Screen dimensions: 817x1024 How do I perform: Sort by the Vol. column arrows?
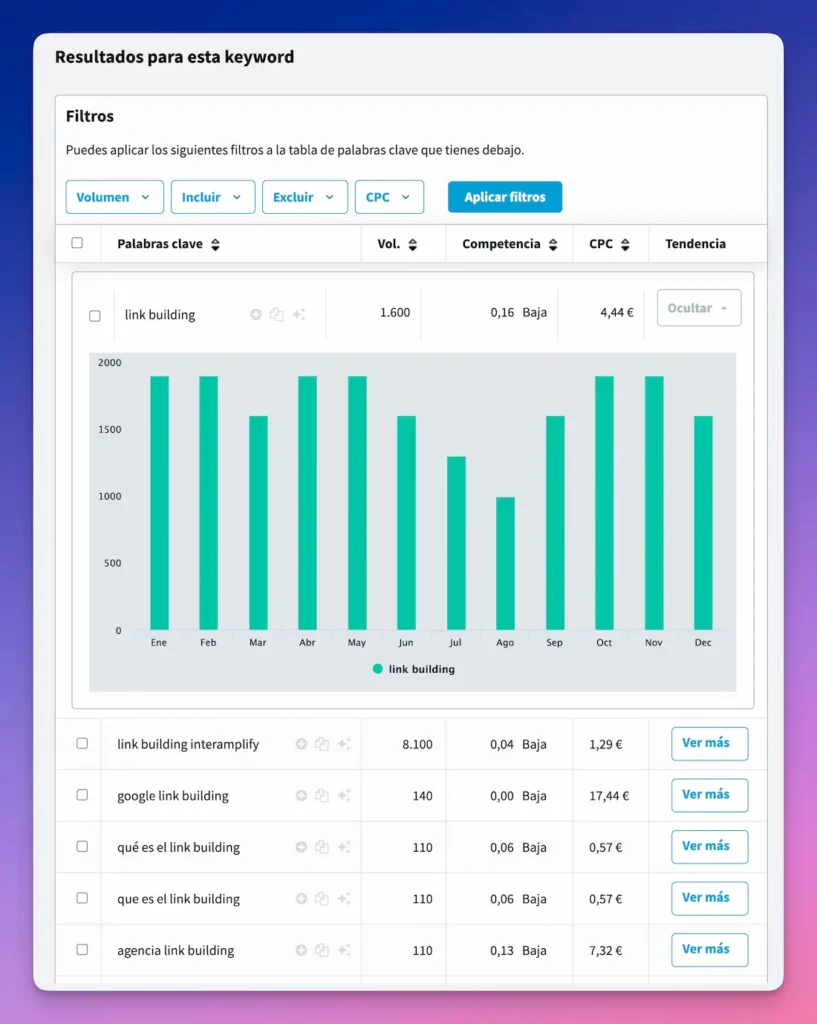point(413,244)
